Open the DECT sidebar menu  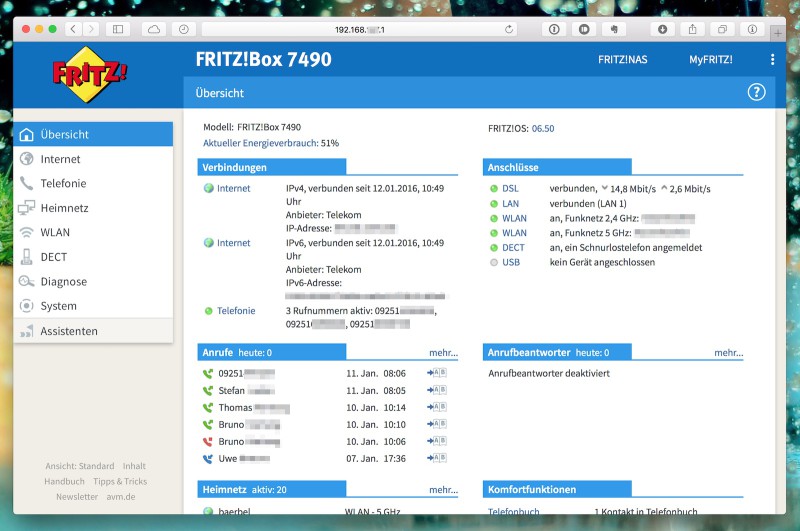coord(93,257)
